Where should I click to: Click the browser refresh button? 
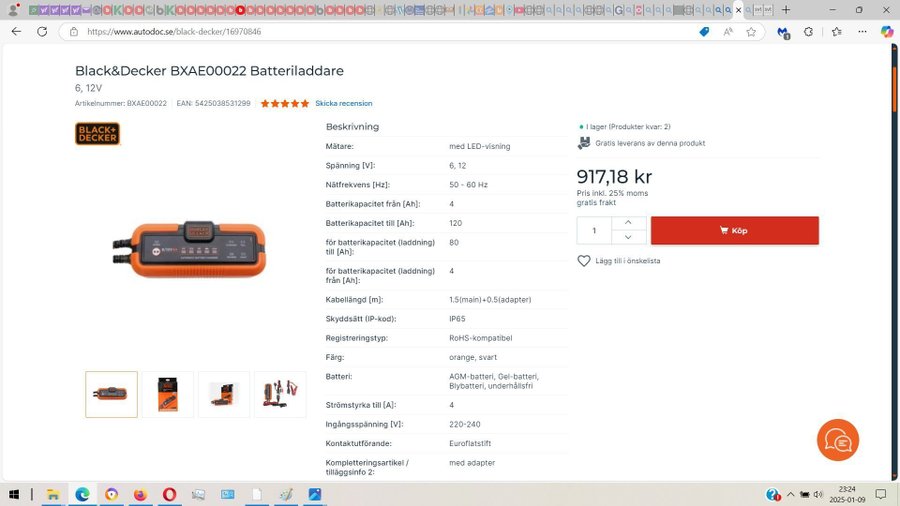42,31
